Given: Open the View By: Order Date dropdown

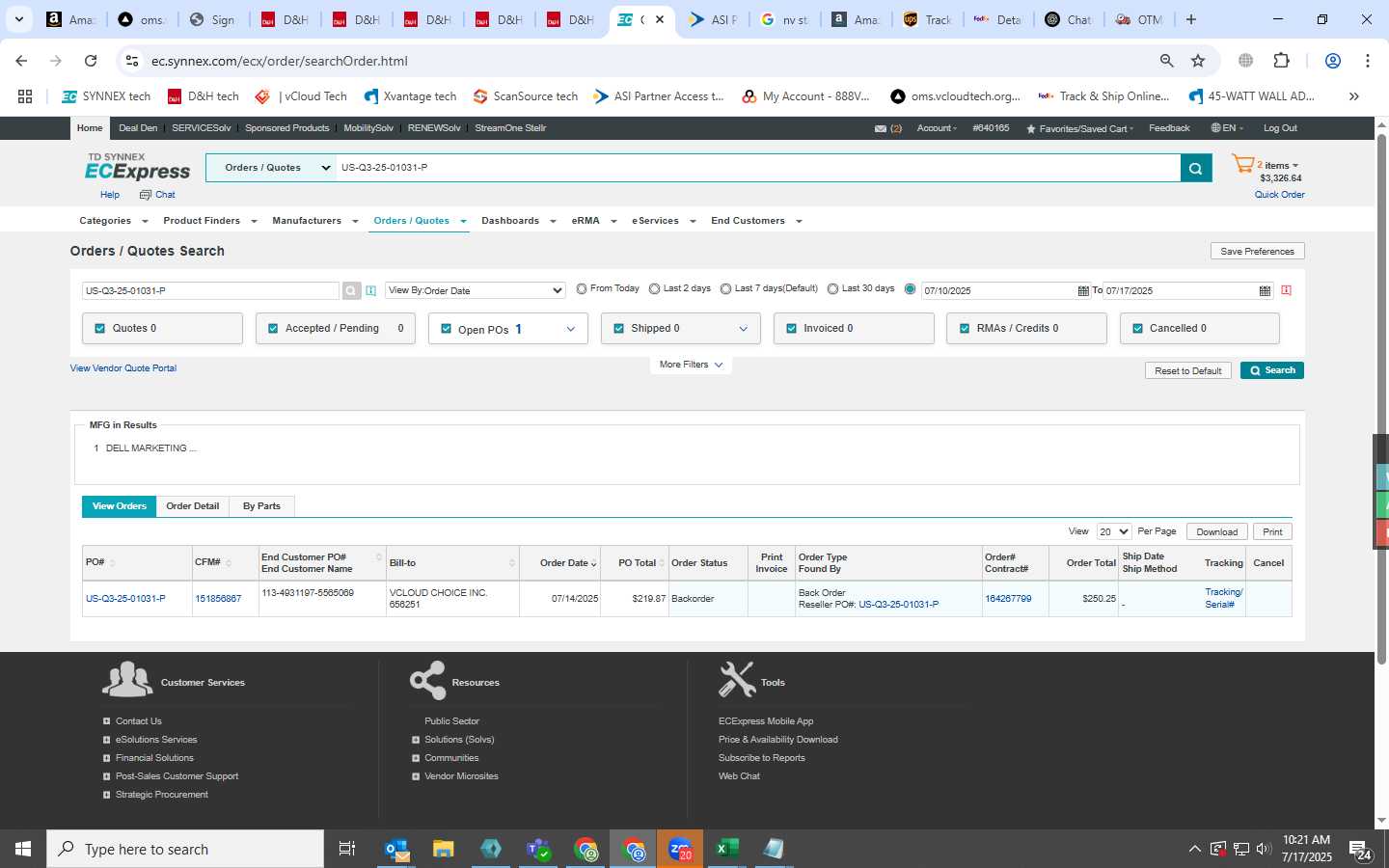Looking at the screenshot, I should click(x=476, y=290).
